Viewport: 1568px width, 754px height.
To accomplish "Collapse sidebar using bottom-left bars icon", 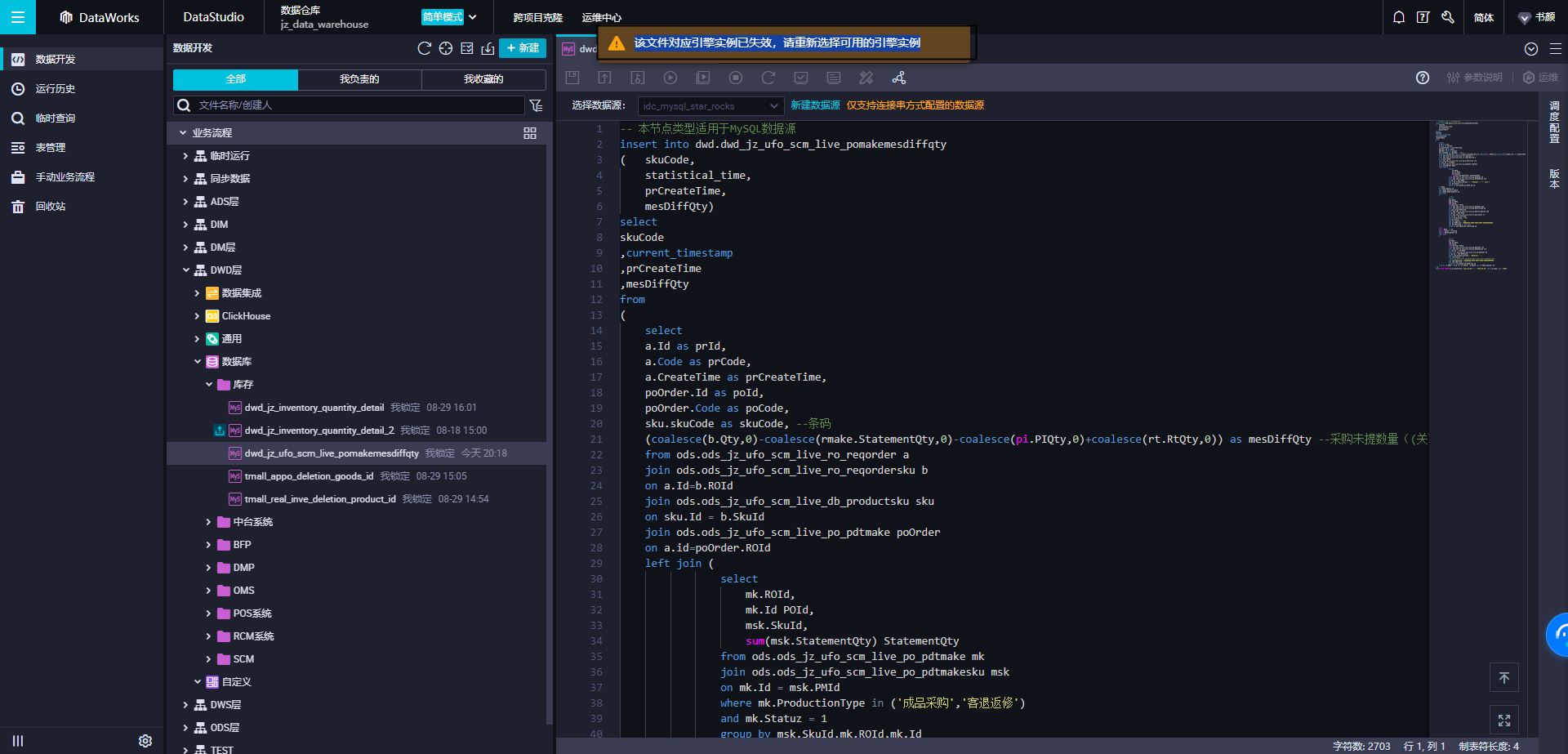I will pos(18,741).
